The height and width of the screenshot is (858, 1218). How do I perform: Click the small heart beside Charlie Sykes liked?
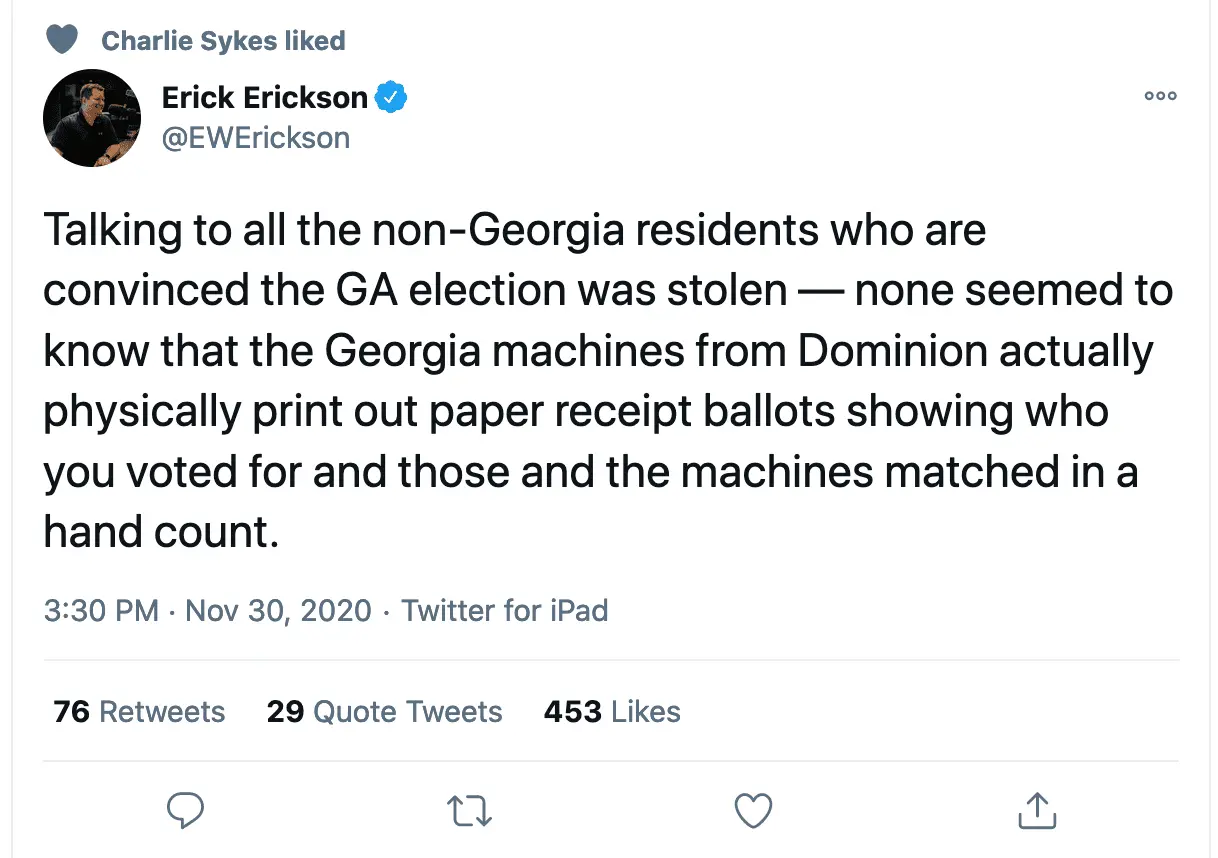[62, 40]
